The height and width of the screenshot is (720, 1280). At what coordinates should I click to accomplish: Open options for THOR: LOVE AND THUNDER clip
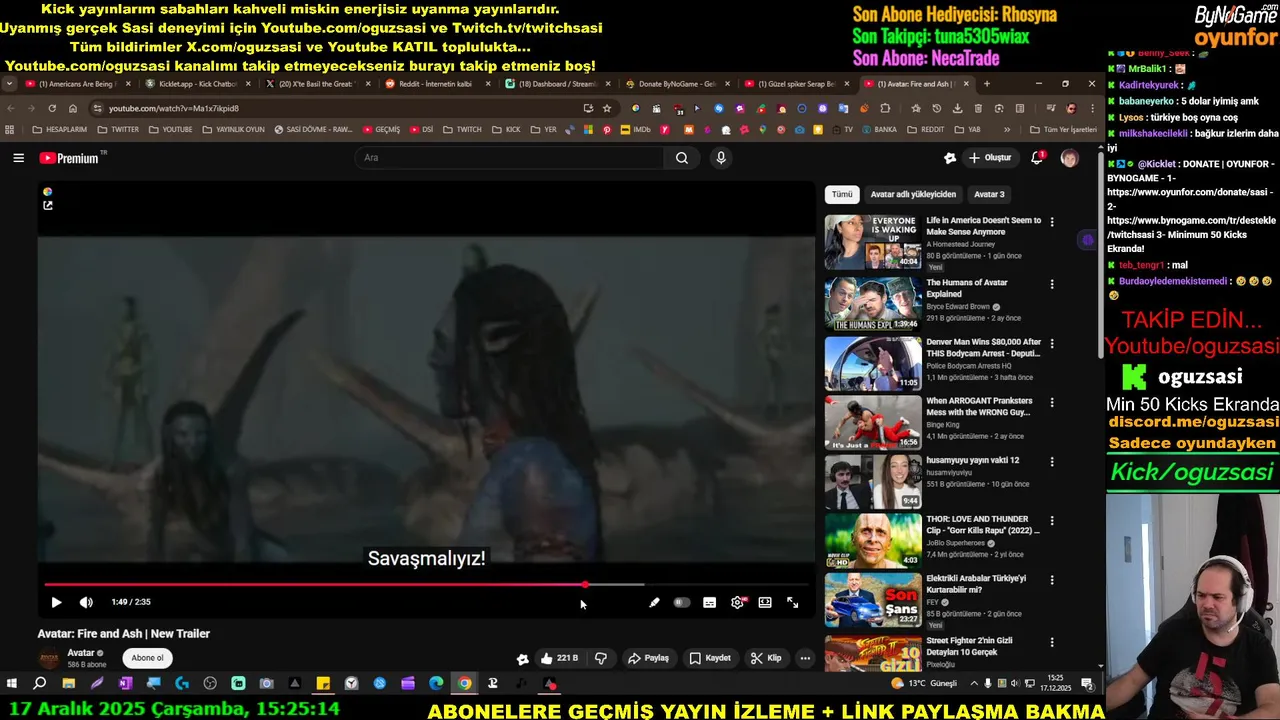[x=1051, y=521]
